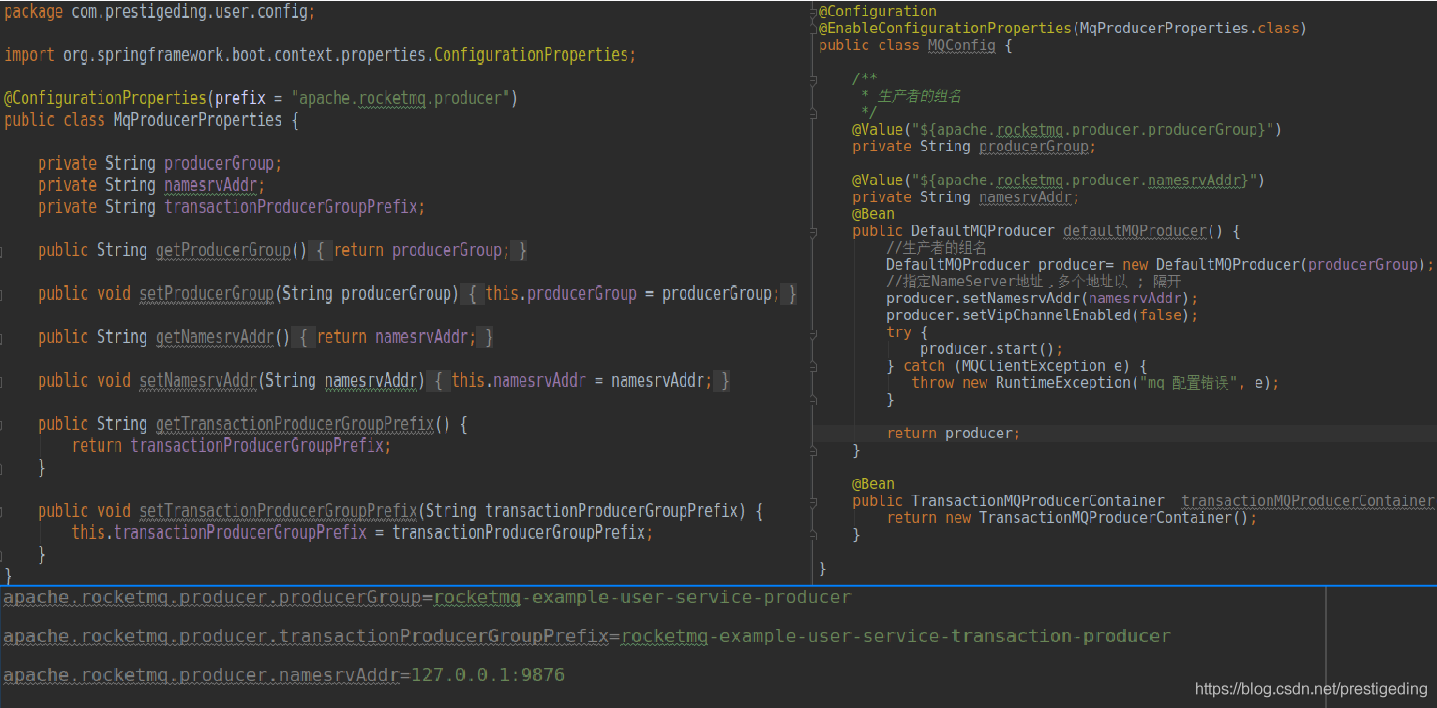
Task: Place cursor on 'return producer;' highlighted line
Action: [x=953, y=433]
